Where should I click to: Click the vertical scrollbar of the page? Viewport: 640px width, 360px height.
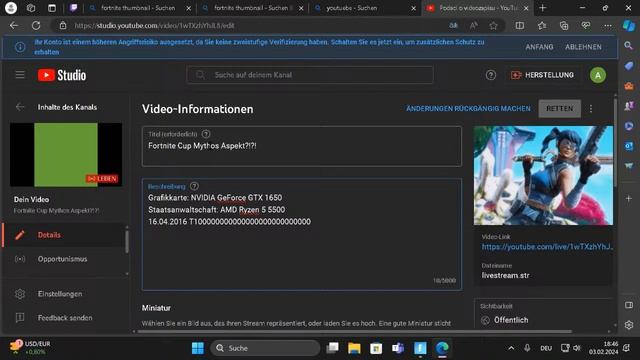point(616,143)
